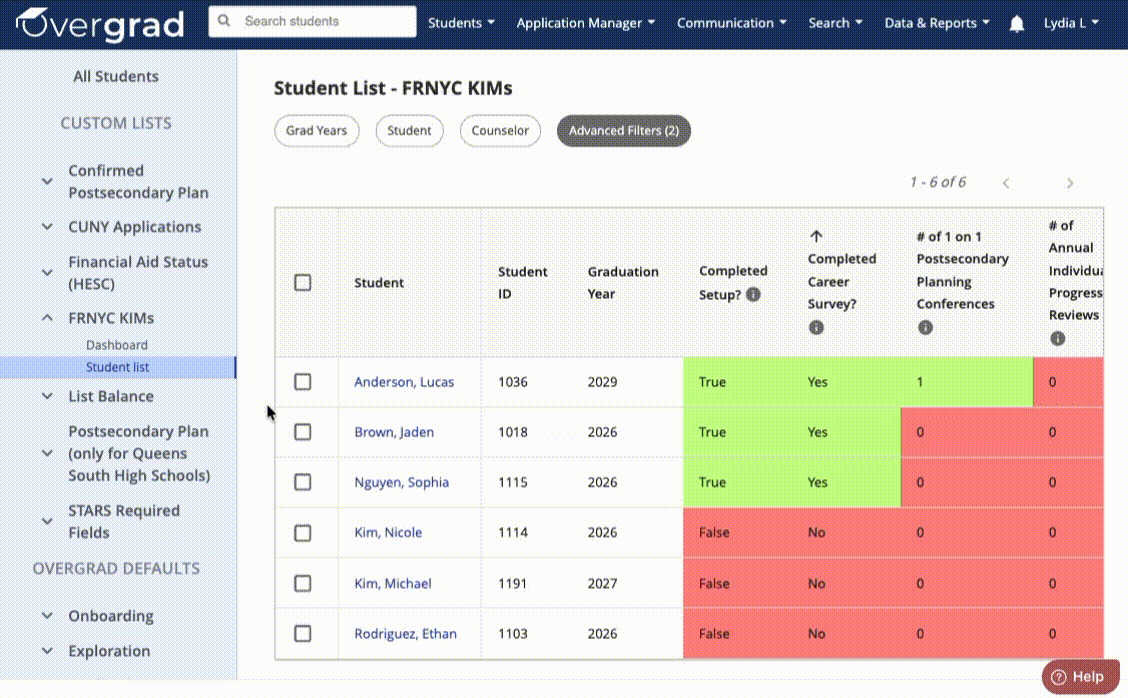
Task: Open Nguyen, Sophia student profile
Action: click(x=401, y=483)
